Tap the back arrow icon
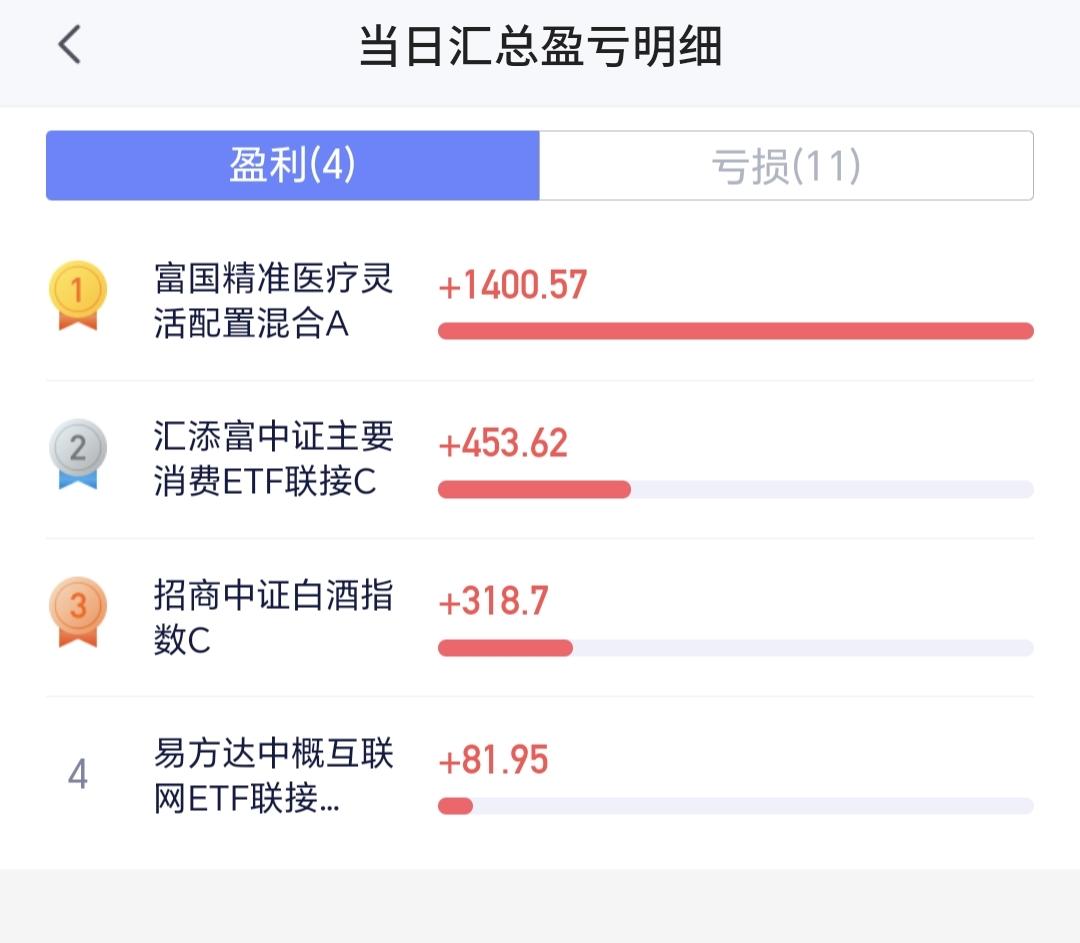 coord(69,46)
